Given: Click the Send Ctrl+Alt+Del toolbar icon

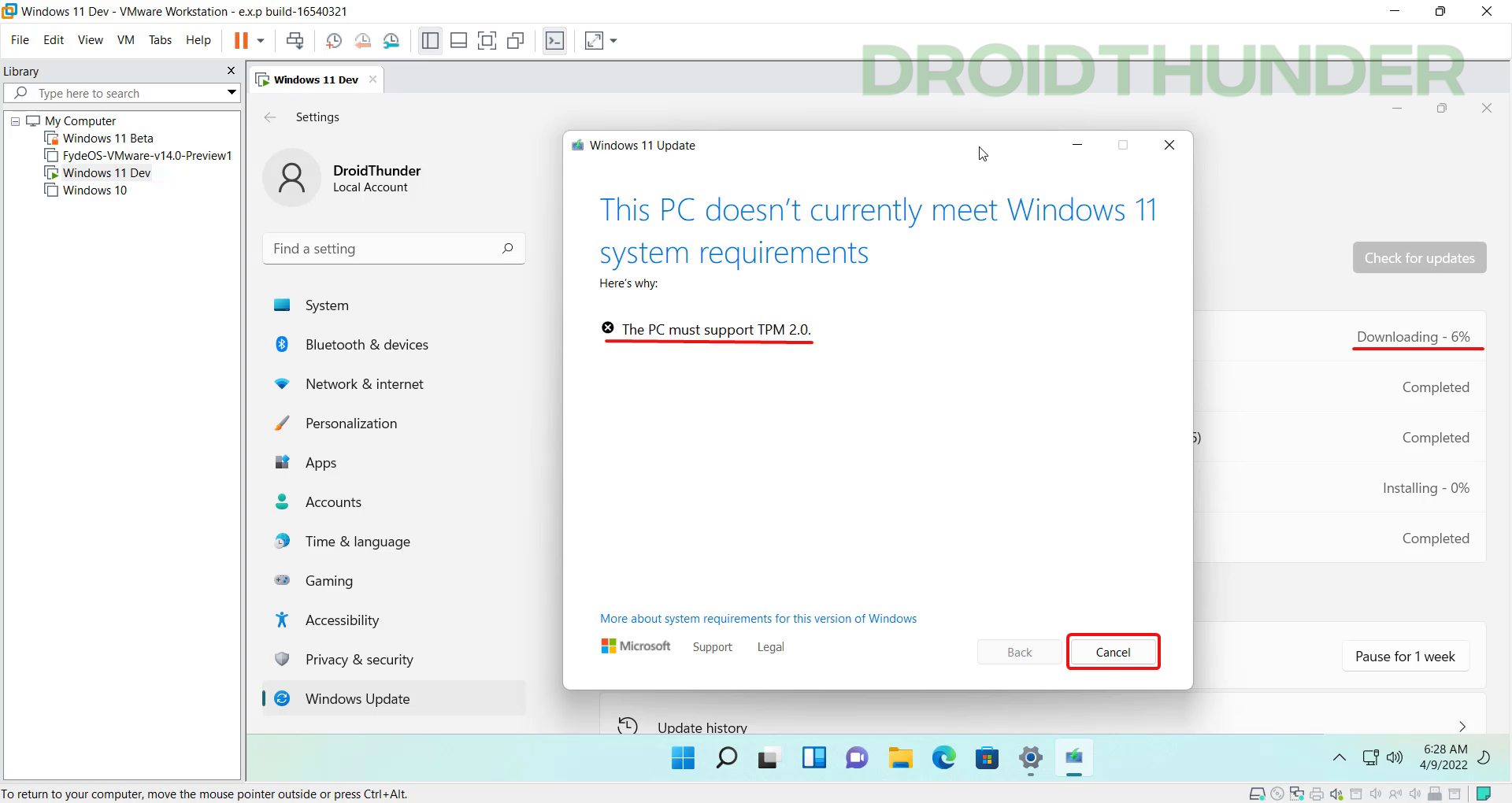Looking at the screenshot, I should [x=295, y=40].
